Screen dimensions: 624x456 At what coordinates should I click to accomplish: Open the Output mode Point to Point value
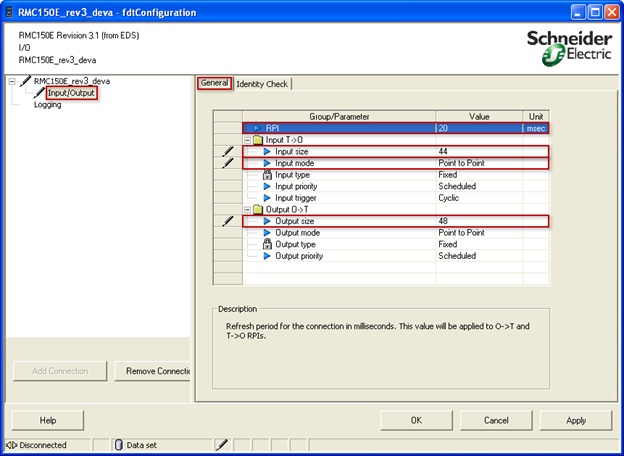tap(479, 233)
